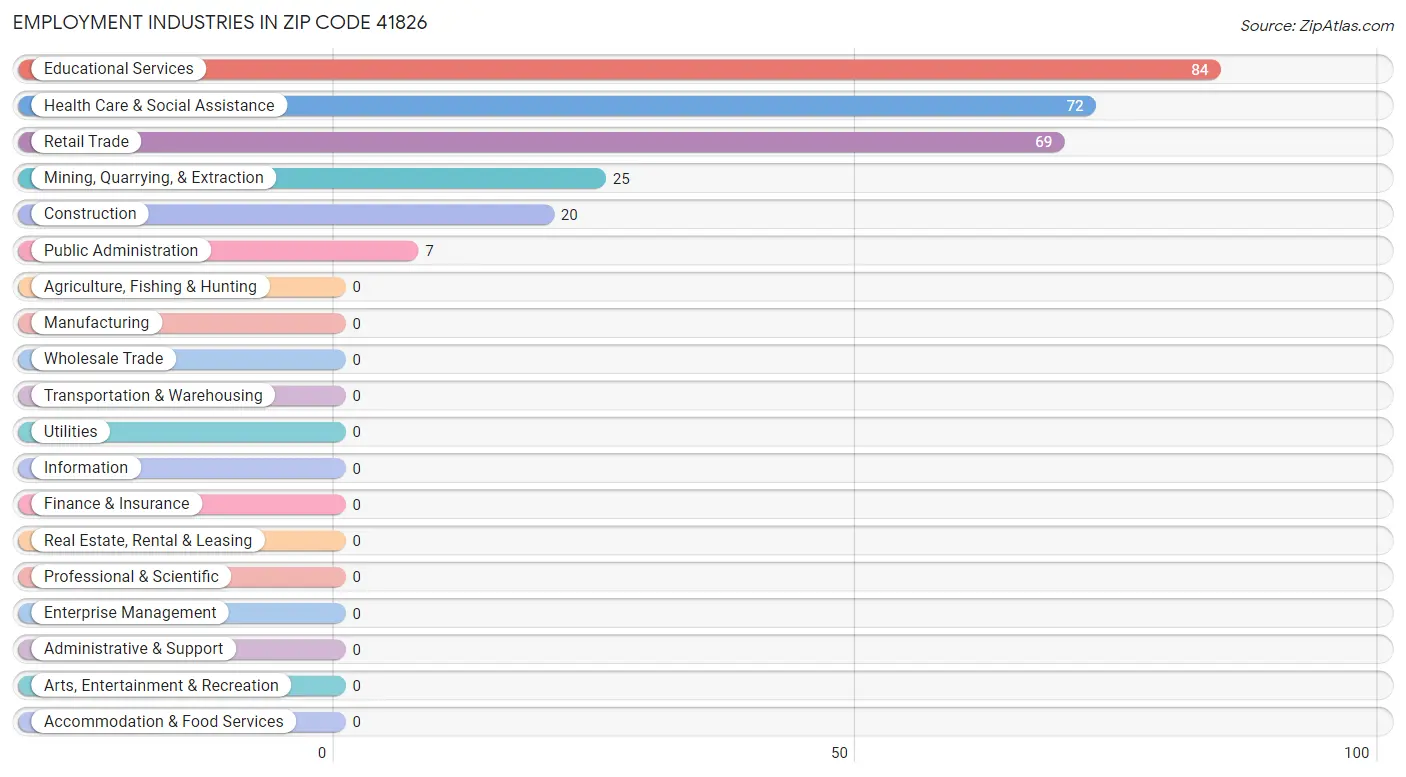
Task: Select the Health Care & Social Assistance label
Action: click(159, 105)
